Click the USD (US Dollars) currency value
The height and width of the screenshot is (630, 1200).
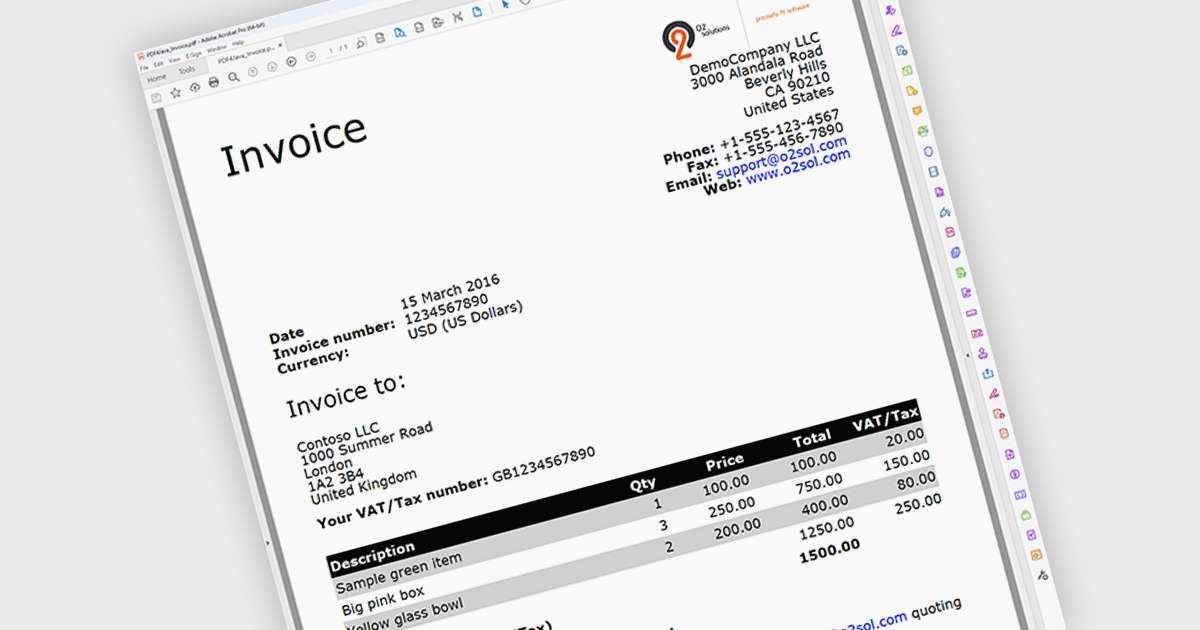pyautogui.click(x=465, y=322)
